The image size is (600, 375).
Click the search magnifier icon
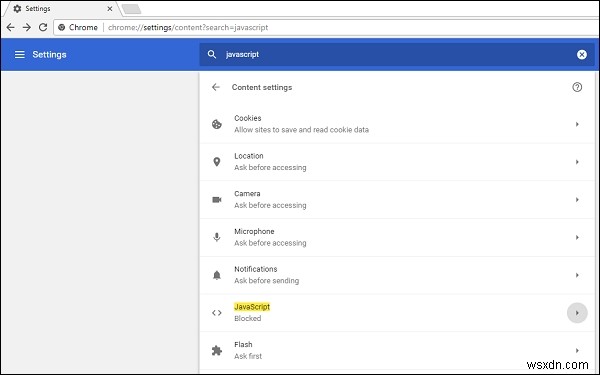[x=212, y=54]
